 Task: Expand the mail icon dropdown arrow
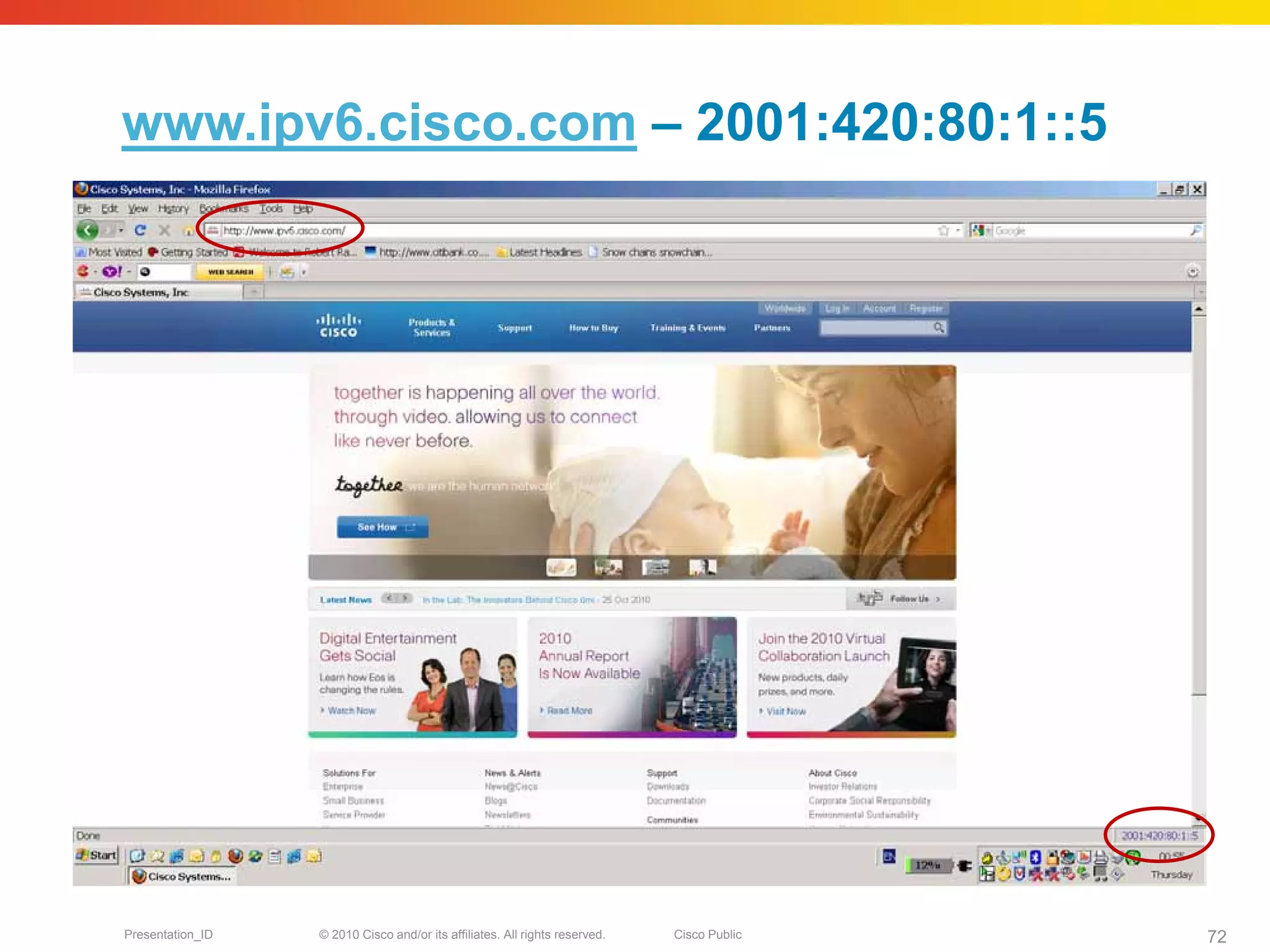(304, 271)
